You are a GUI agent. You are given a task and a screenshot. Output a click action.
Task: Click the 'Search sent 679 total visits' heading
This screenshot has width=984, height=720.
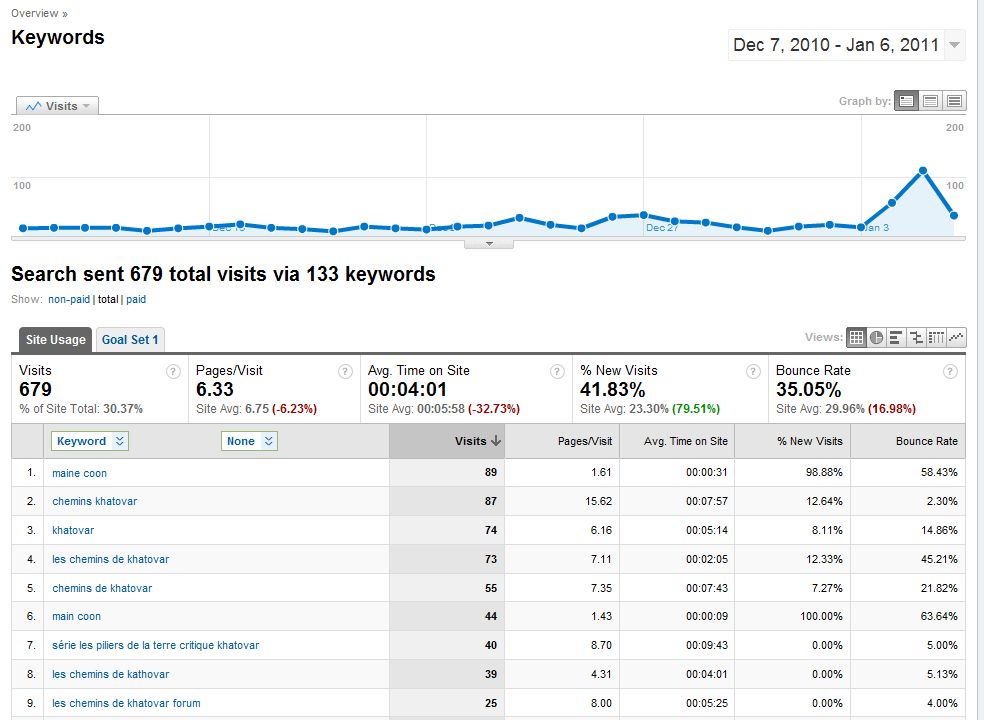point(223,274)
